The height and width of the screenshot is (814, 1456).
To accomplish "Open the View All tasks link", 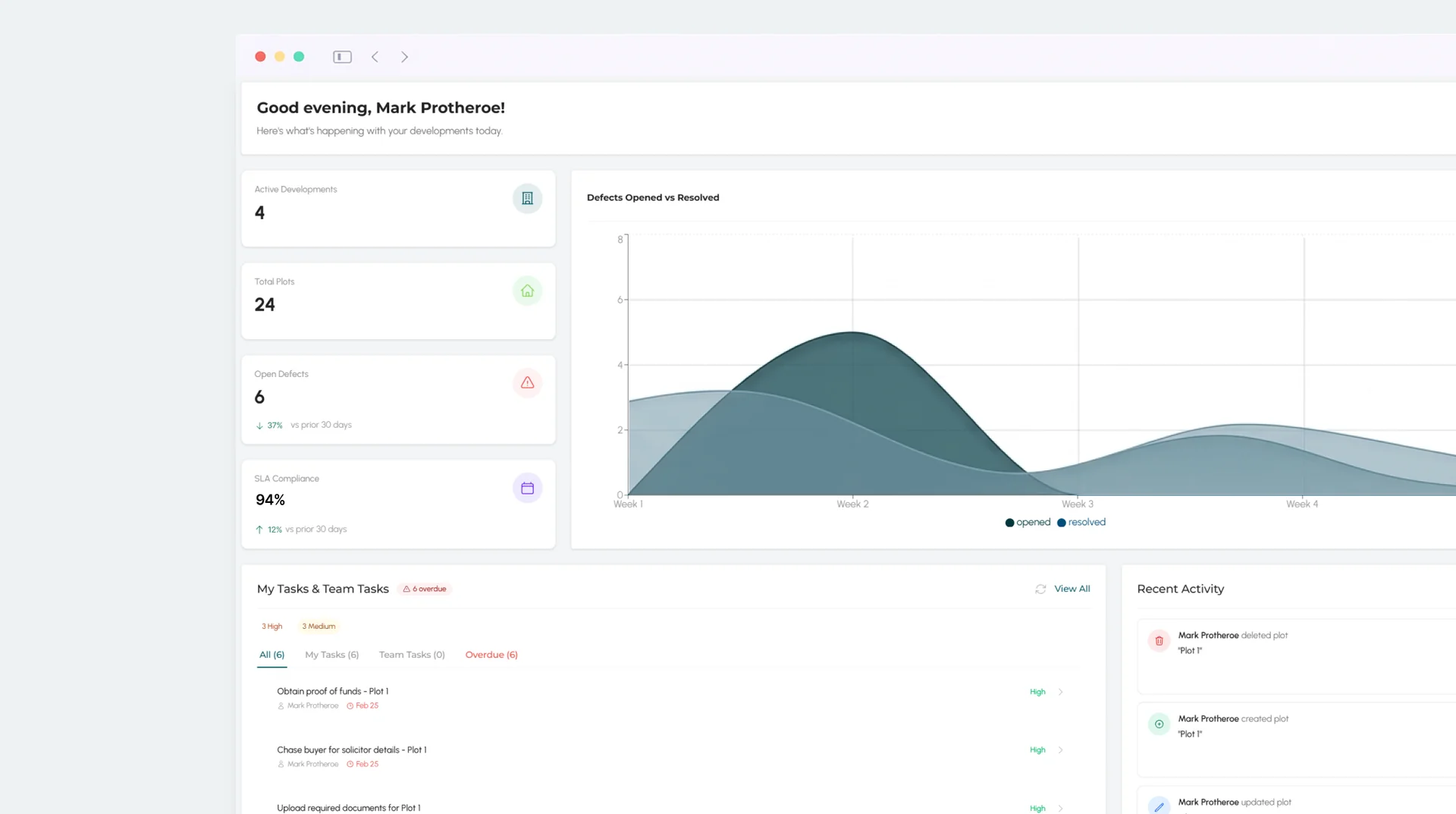I will click(1072, 589).
